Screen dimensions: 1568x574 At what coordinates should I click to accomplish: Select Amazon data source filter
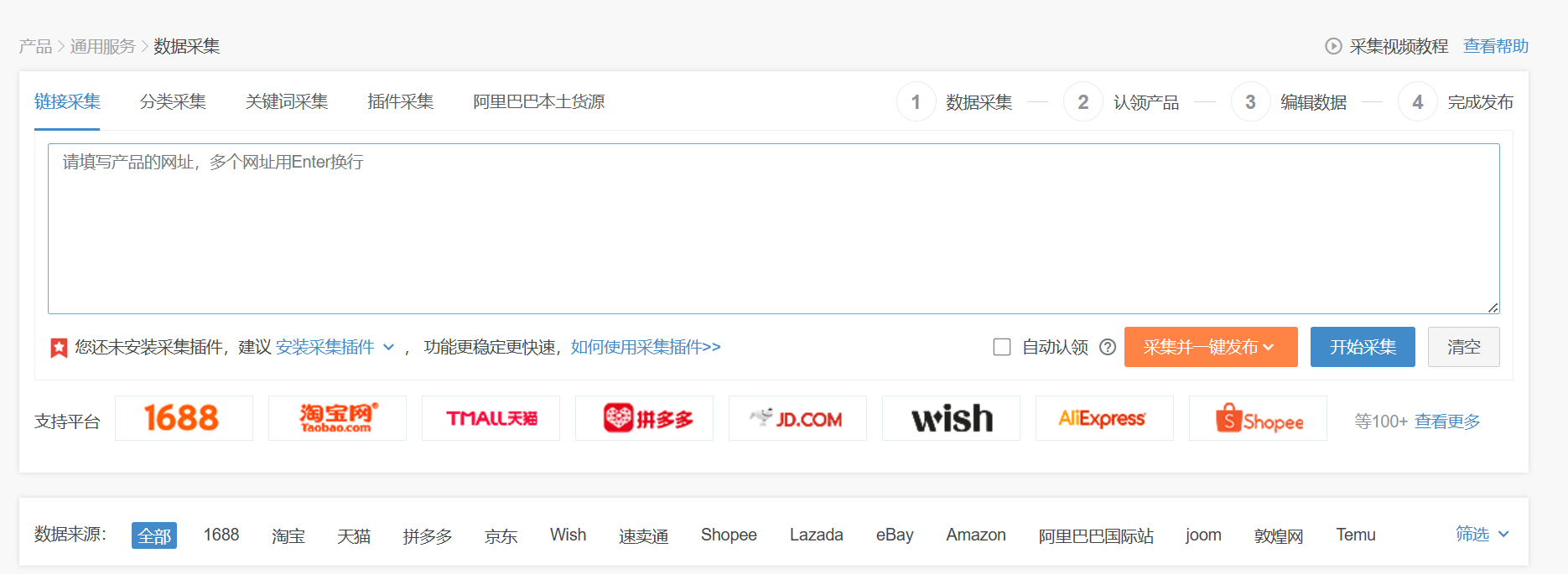976,535
